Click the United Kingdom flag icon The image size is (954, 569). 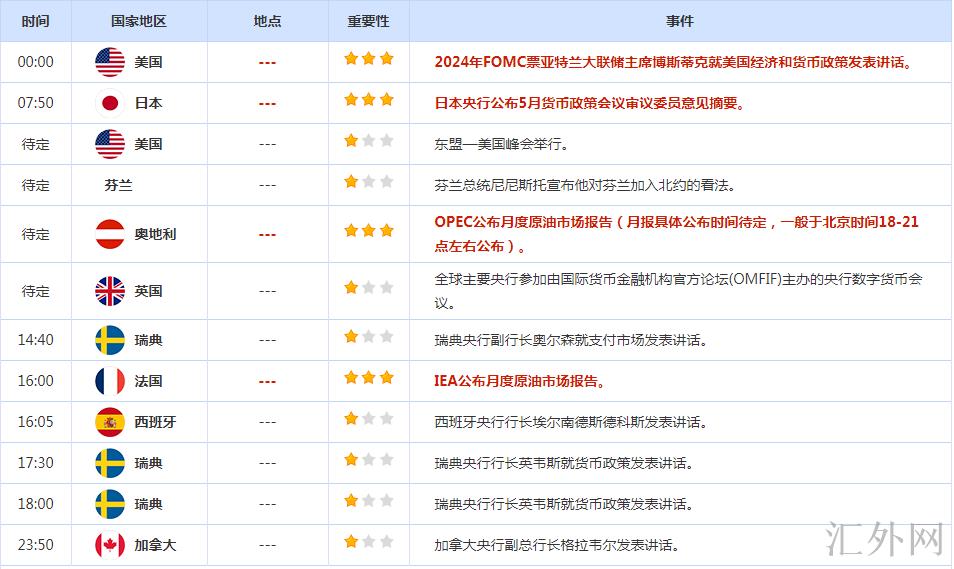click(x=110, y=291)
